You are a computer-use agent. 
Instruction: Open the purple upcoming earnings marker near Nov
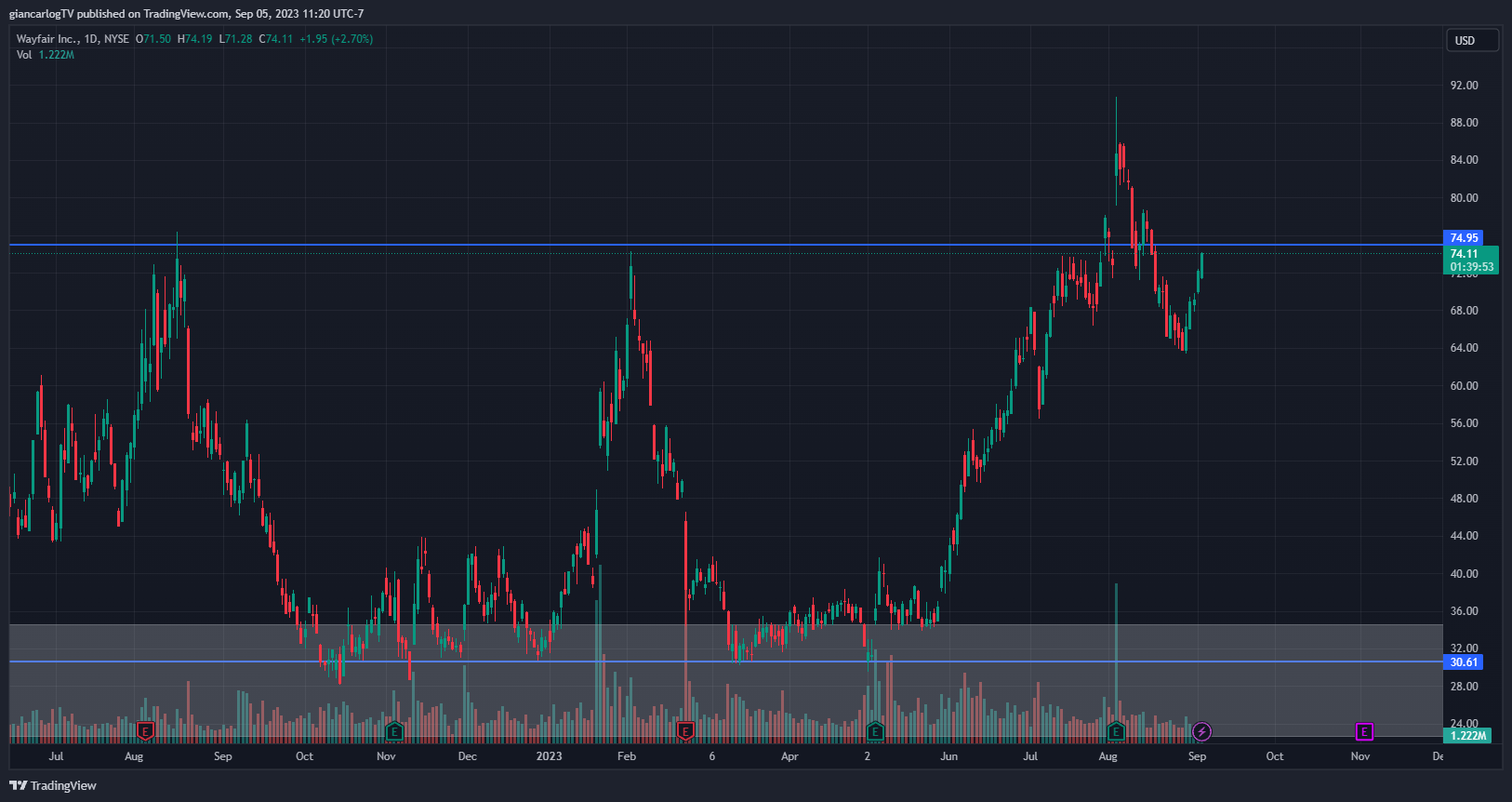[1364, 731]
